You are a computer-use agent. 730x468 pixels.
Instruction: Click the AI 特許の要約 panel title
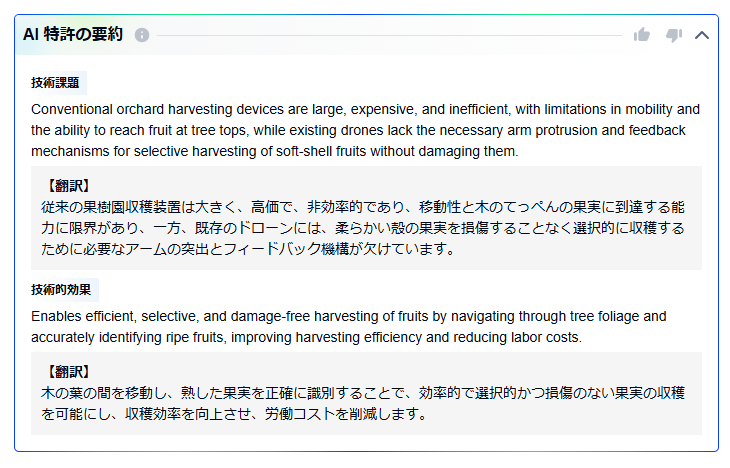point(73,35)
